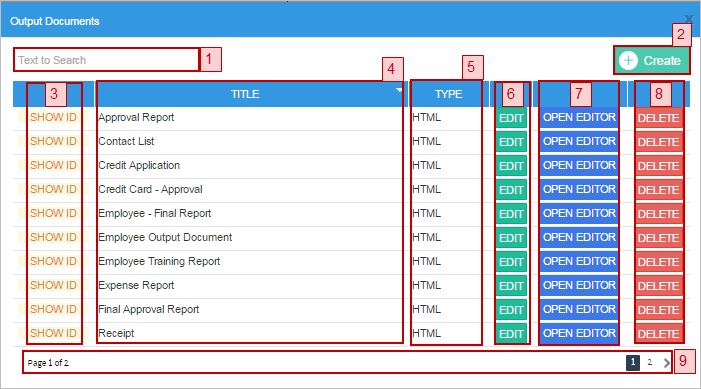Delete the Credit Card - Approval document
The height and width of the screenshot is (389, 701).
click(659, 190)
